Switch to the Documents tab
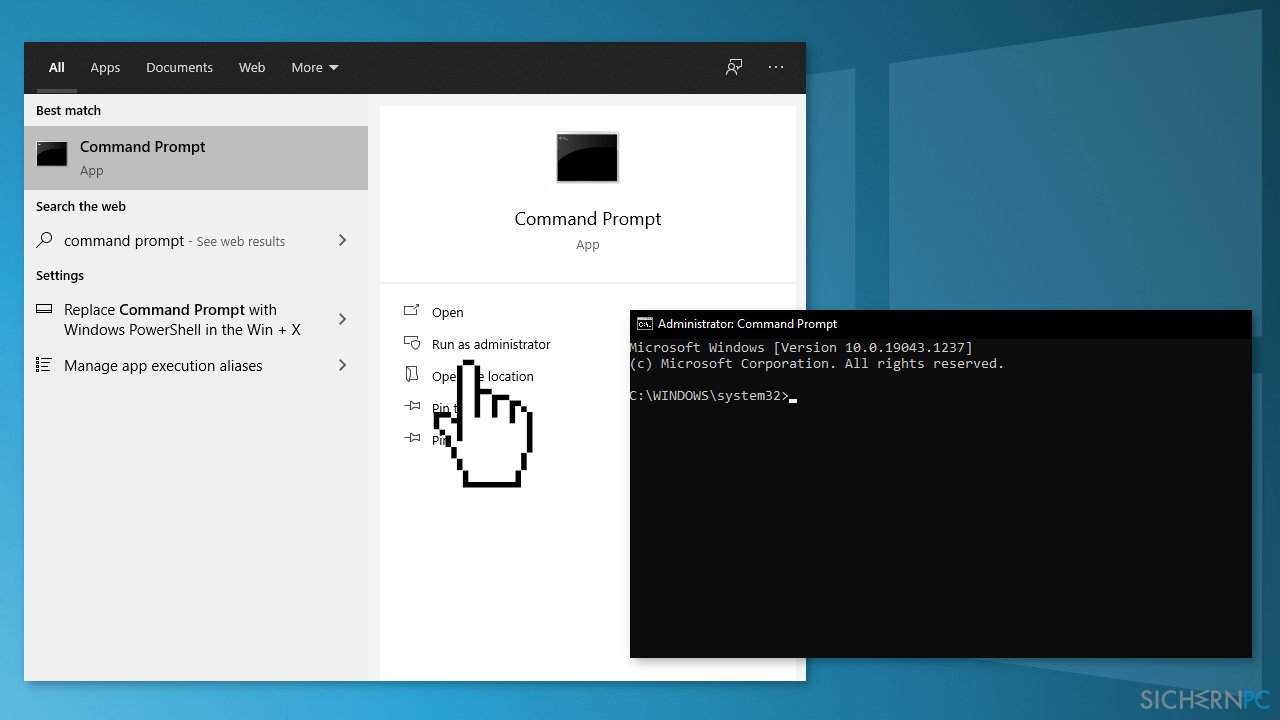Screen dimensions: 1280x720 pos(179,67)
